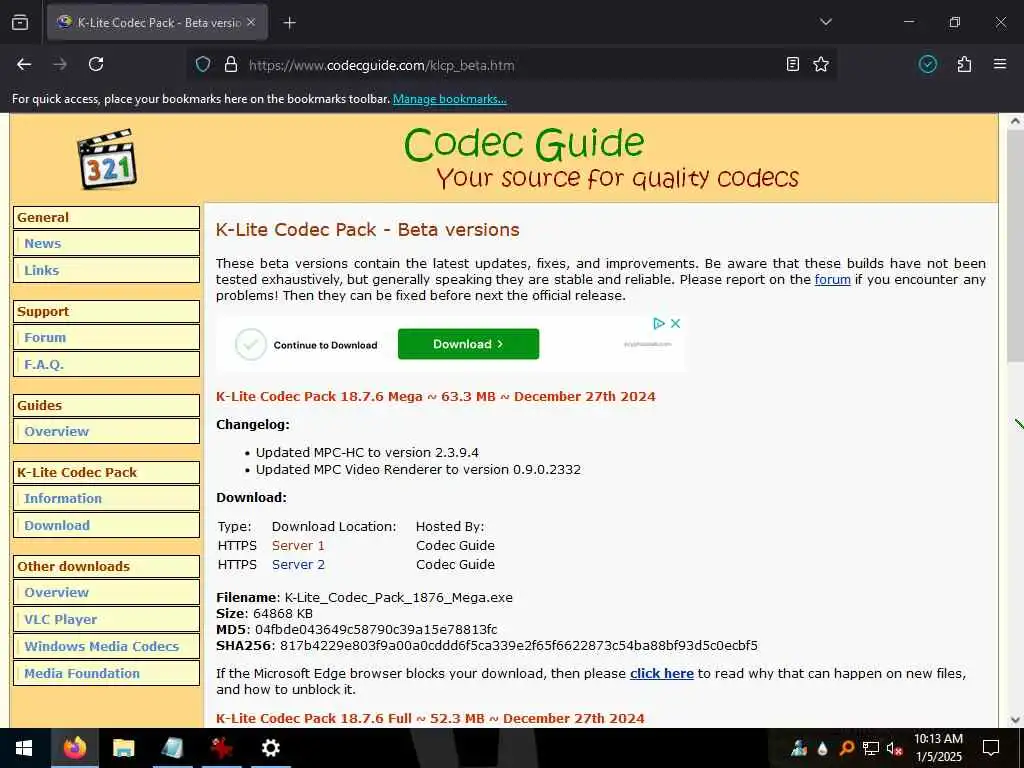
Task: Click the water drop tray icon
Action: coord(823,748)
